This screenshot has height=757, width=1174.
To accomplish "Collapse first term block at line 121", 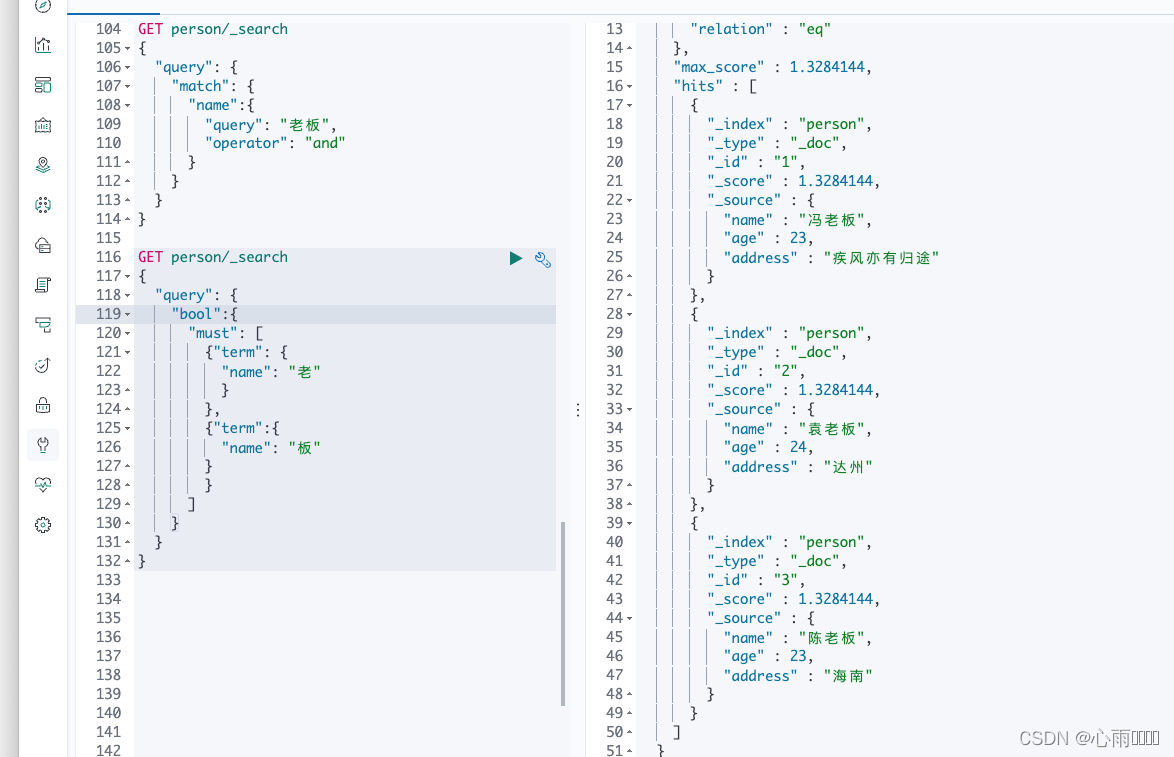I will 127,353.
